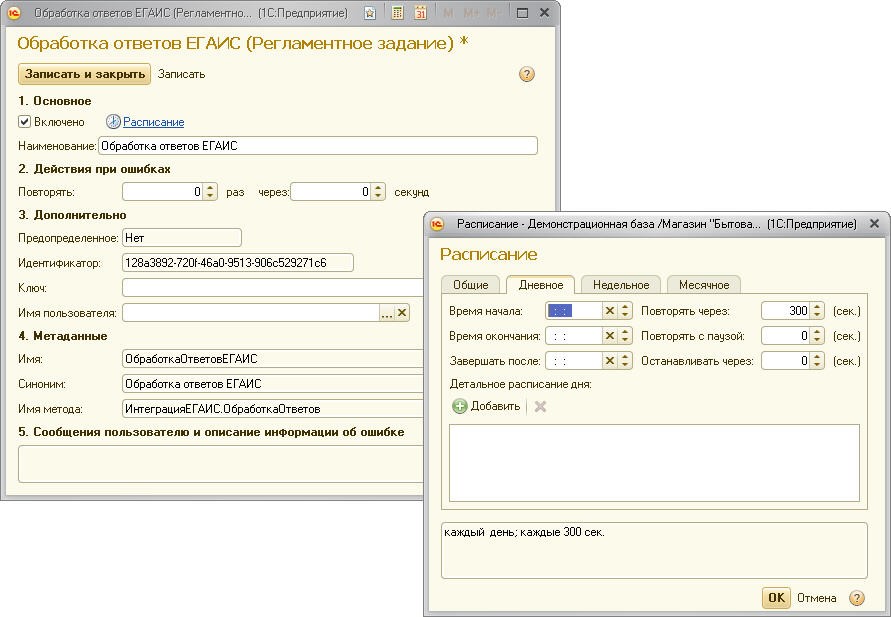The width and height of the screenshot is (891, 617).
Task: Clear the Время окончания value
Action: point(610,336)
